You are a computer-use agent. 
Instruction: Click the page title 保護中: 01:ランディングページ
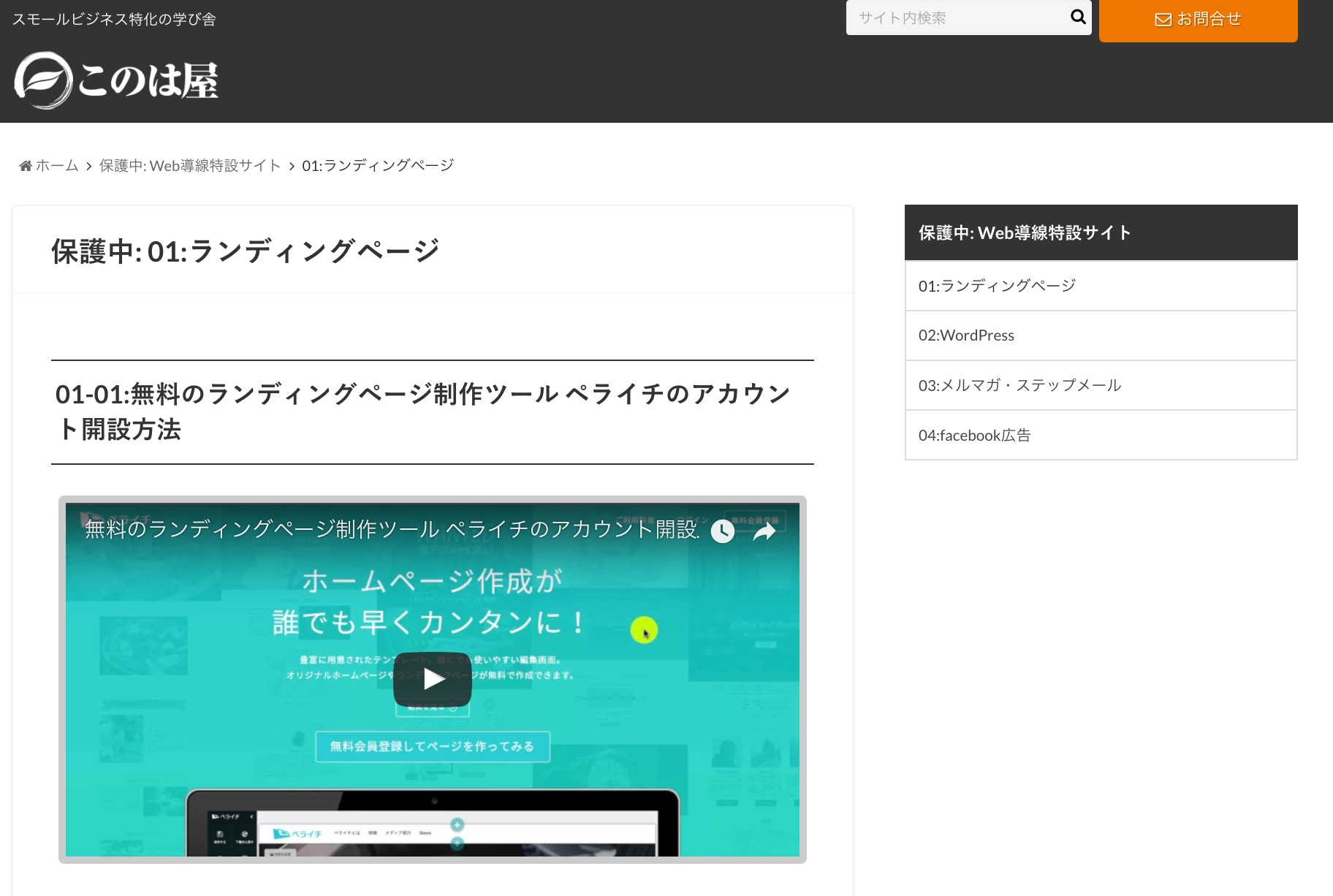(245, 251)
